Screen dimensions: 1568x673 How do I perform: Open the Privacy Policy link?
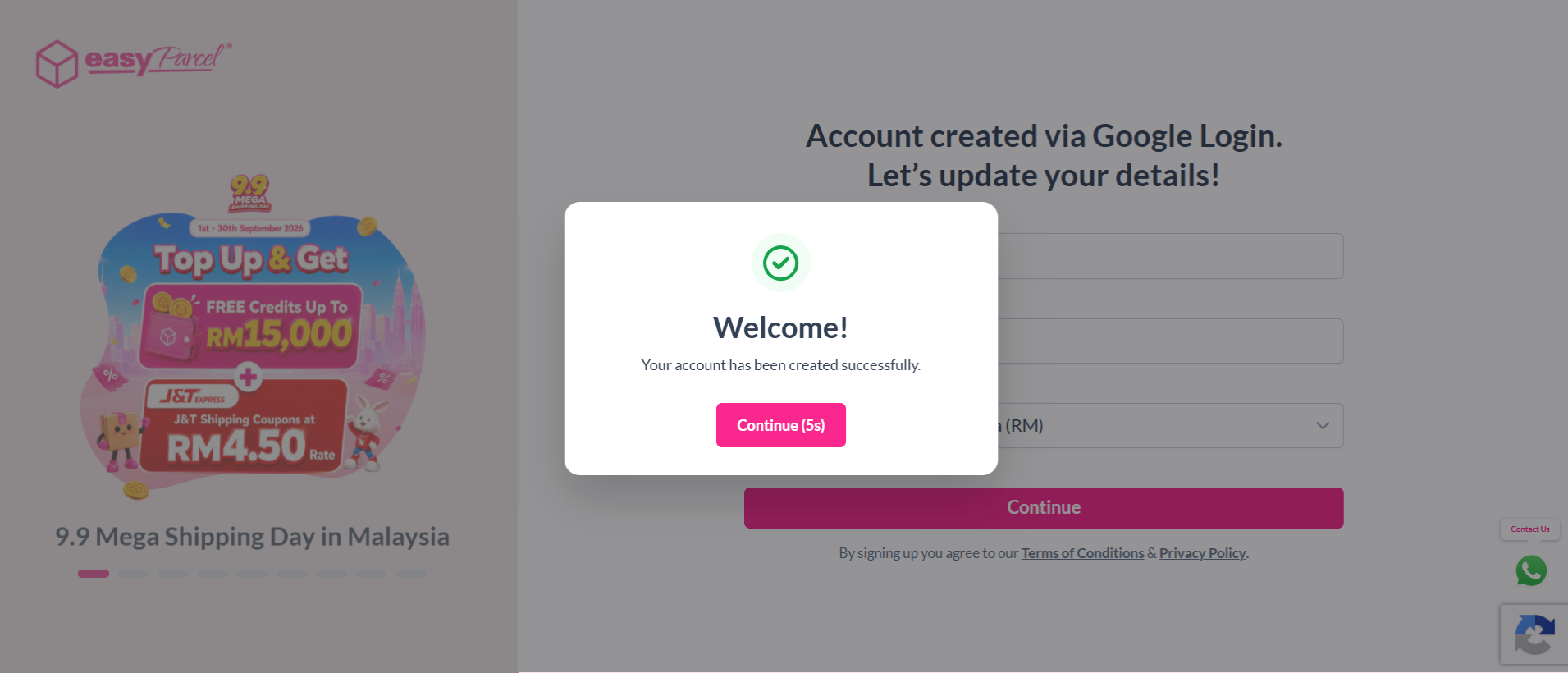click(1202, 553)
